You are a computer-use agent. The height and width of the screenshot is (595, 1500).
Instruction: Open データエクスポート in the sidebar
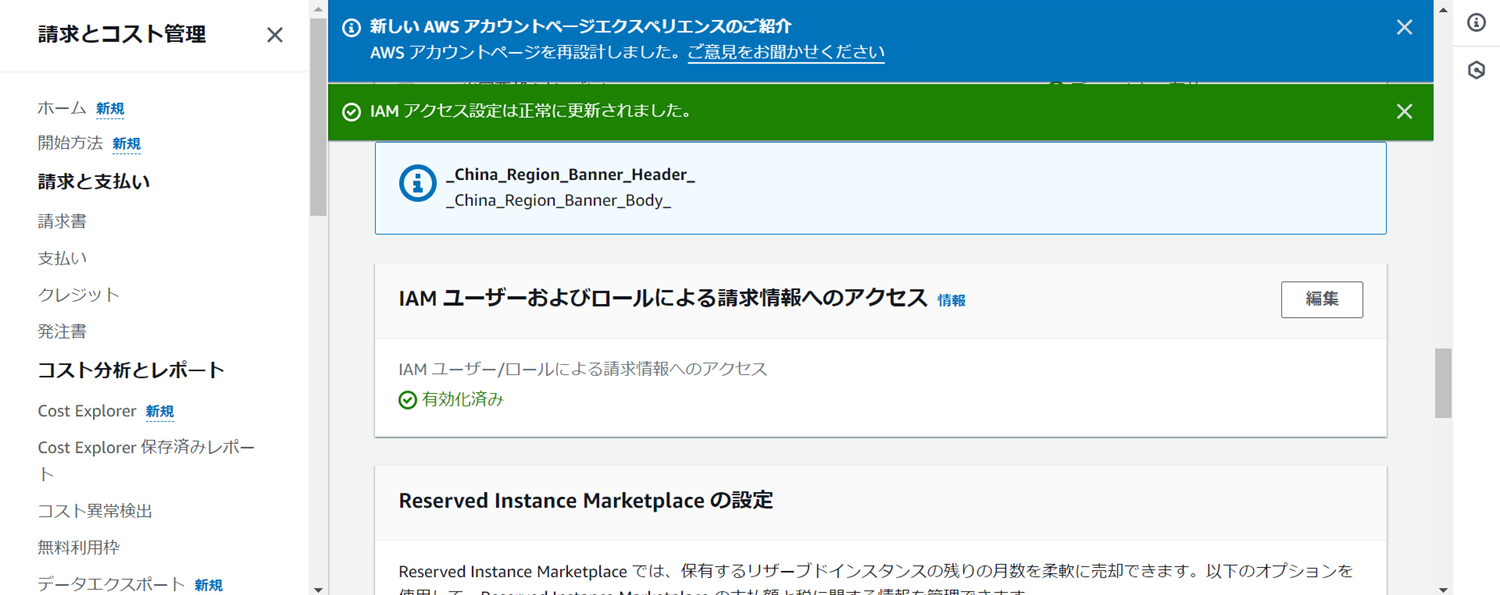click(x=112, y=584)
